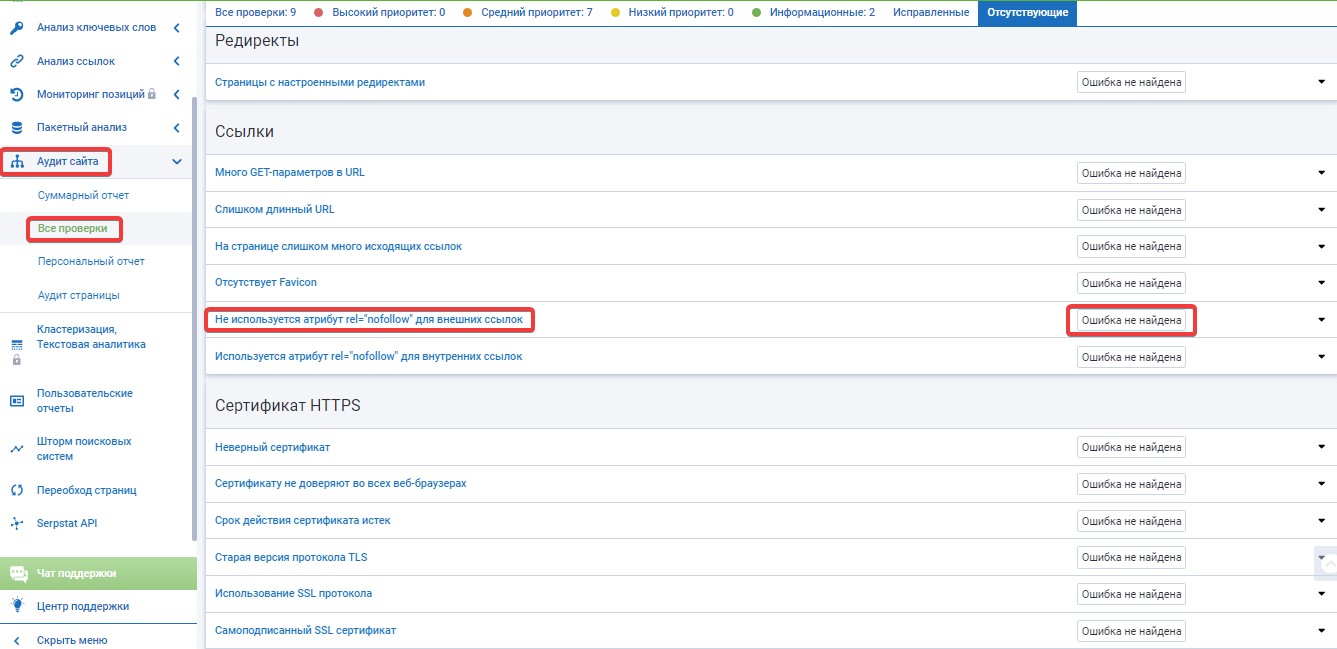
Task: Open Слишком длинный URL check
Action: point(275,209)
